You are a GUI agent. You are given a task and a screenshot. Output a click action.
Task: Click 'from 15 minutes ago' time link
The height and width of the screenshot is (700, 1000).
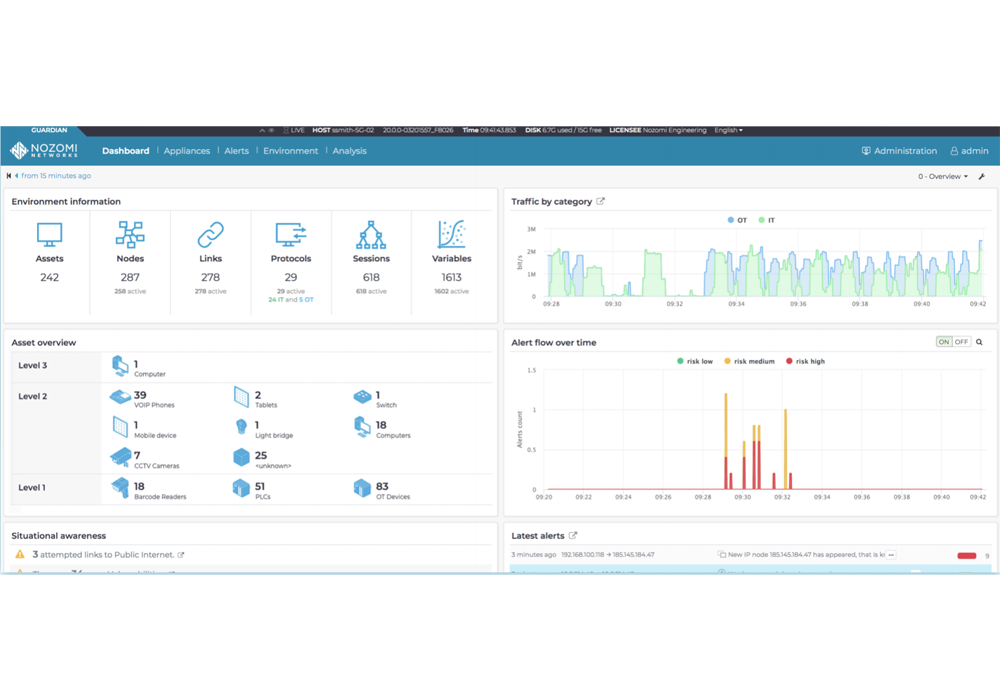(56, 176)
